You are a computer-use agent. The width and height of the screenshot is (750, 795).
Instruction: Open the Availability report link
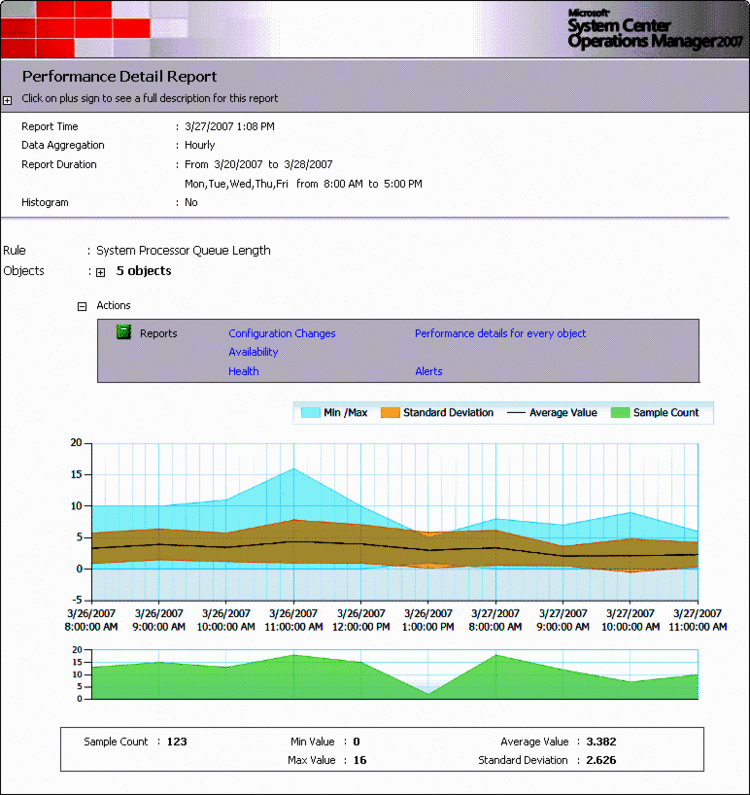(x=253, y=352)
